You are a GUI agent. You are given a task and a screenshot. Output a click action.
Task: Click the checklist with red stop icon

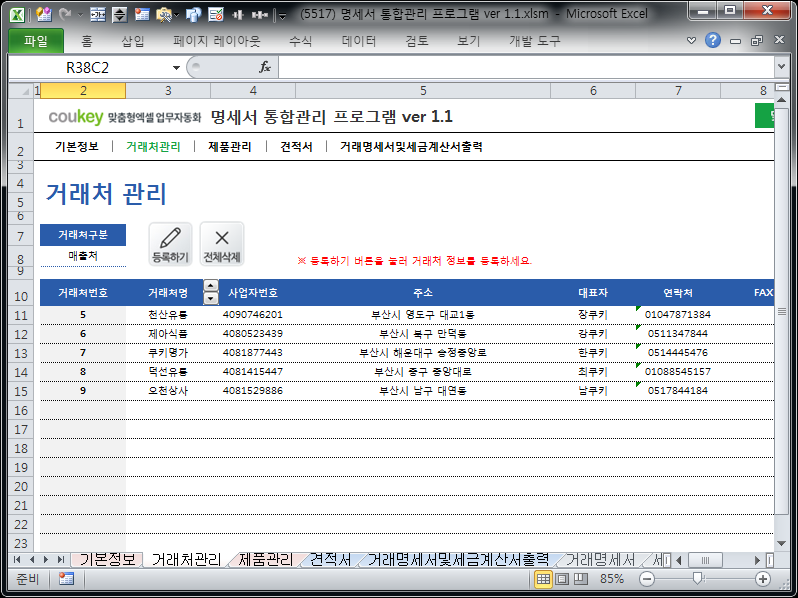point(216,15)
